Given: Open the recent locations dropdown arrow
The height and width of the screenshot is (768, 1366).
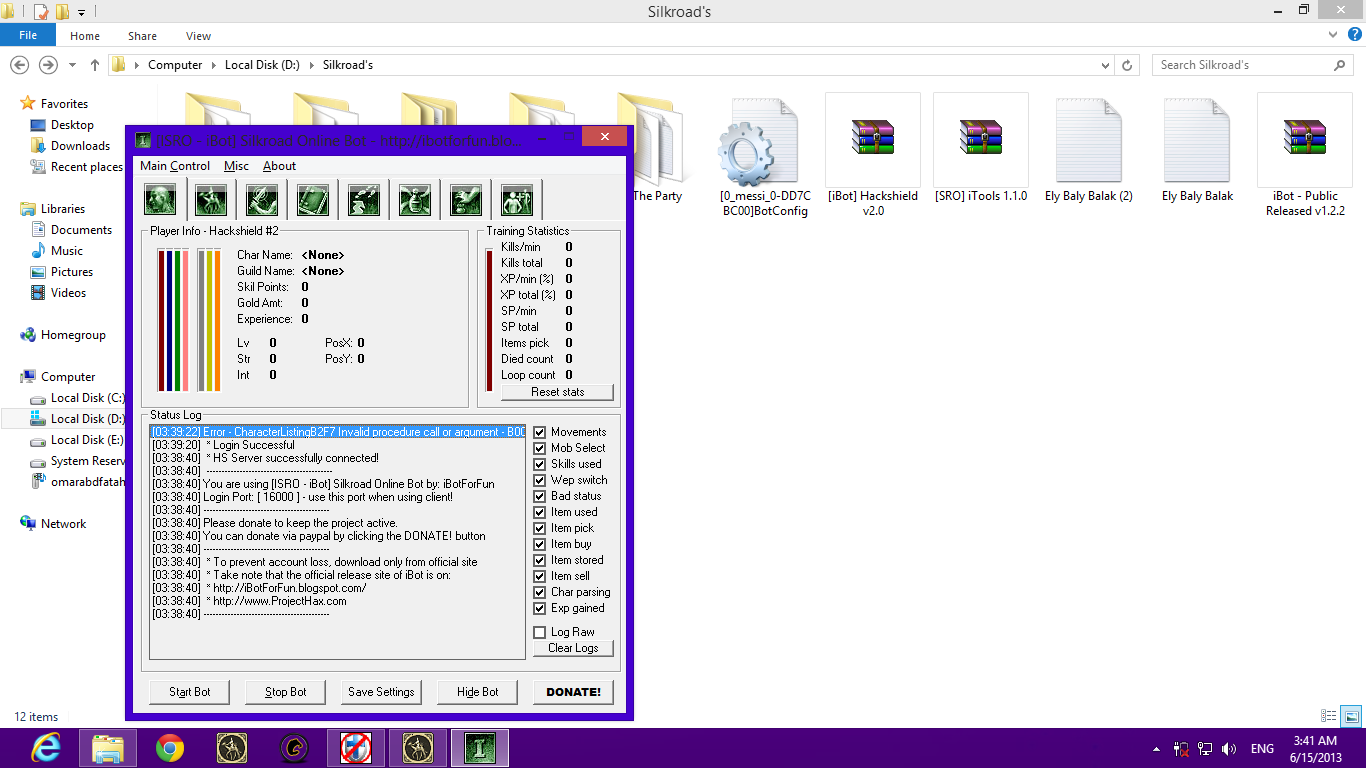Looking at the screenshot, I should click(x=72, y=64).
